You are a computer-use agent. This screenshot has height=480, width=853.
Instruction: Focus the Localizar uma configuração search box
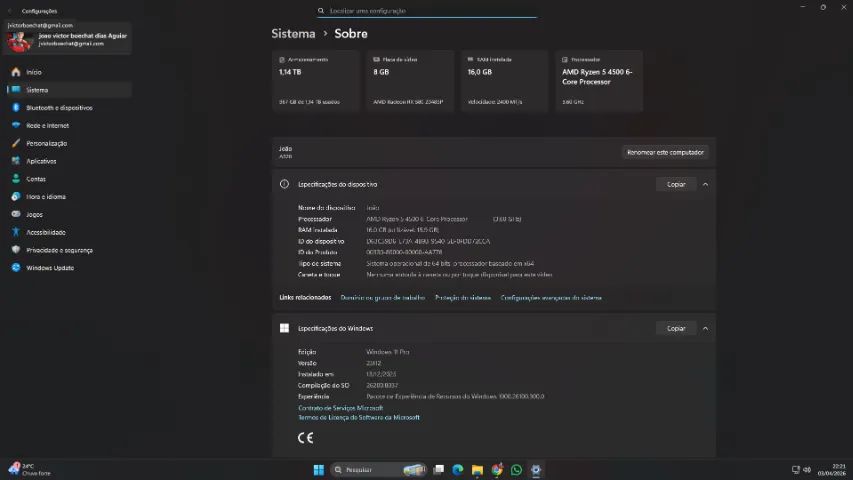[427, 11]
